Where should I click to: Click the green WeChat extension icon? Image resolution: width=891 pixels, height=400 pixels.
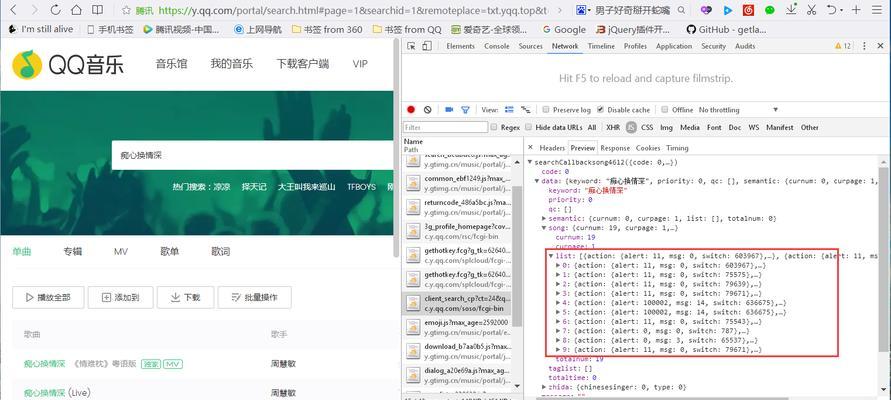[x=769, y=10]
